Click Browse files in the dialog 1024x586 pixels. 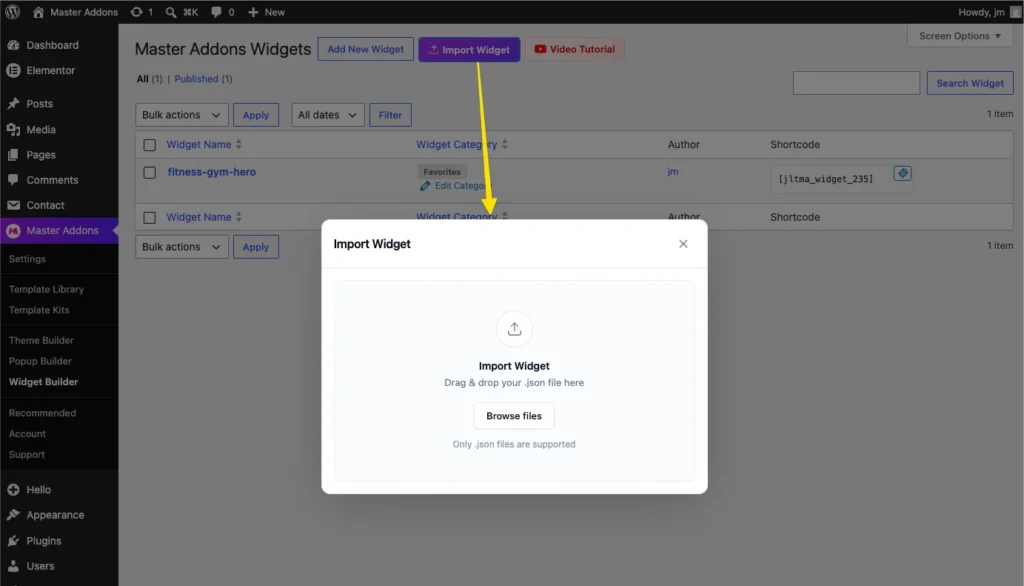coord(514,415)
